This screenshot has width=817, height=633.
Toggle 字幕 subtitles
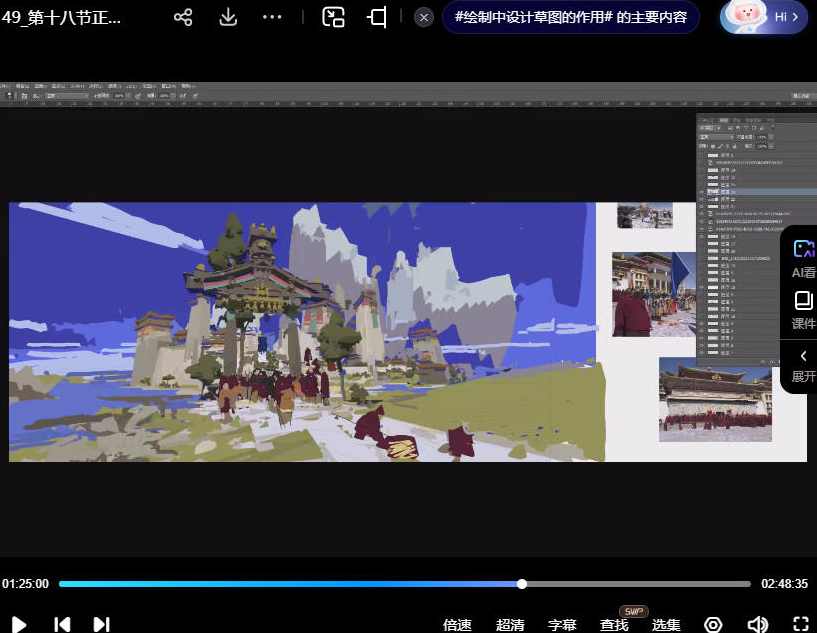pos(562,625)
